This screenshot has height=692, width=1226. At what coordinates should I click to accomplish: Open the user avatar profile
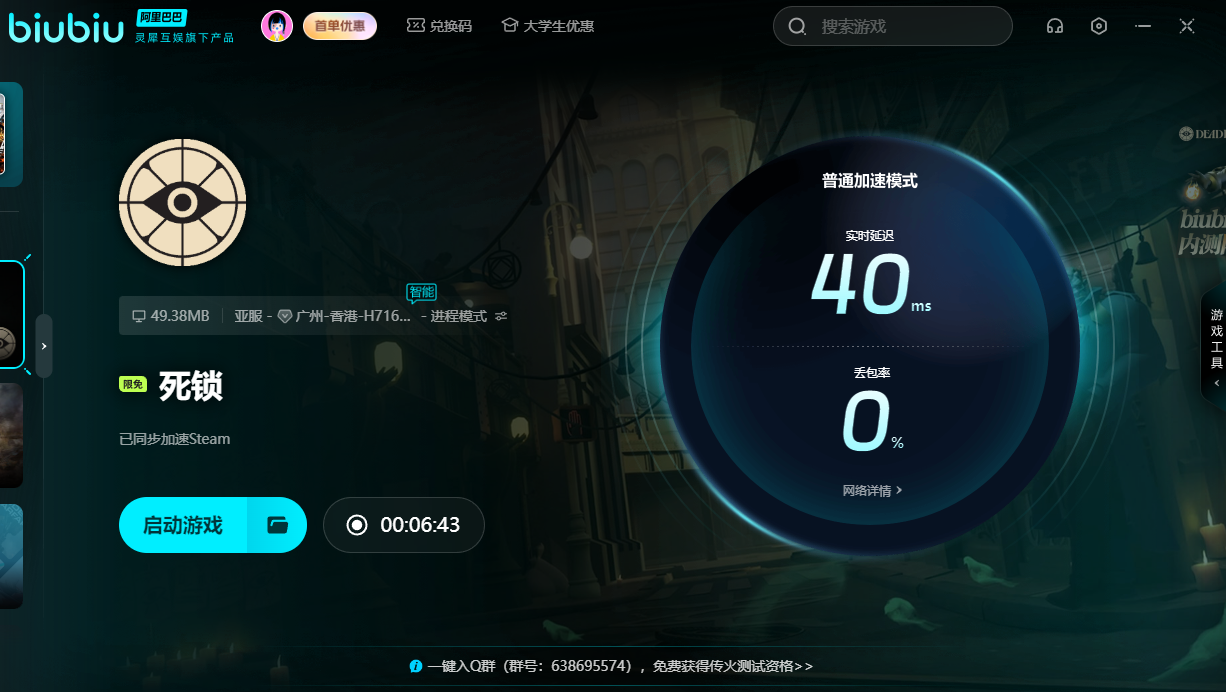(277, 26)
